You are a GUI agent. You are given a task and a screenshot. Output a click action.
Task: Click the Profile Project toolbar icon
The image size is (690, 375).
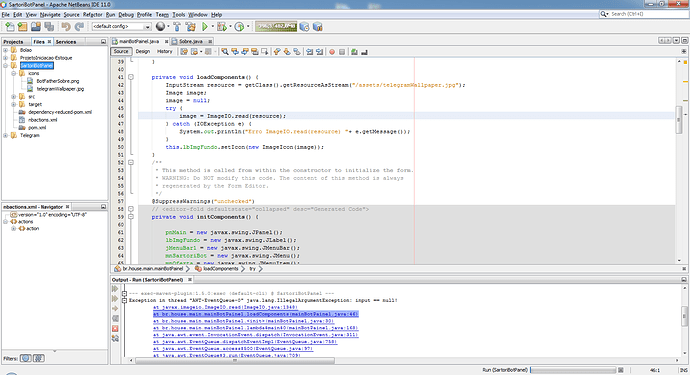(239, 27)
